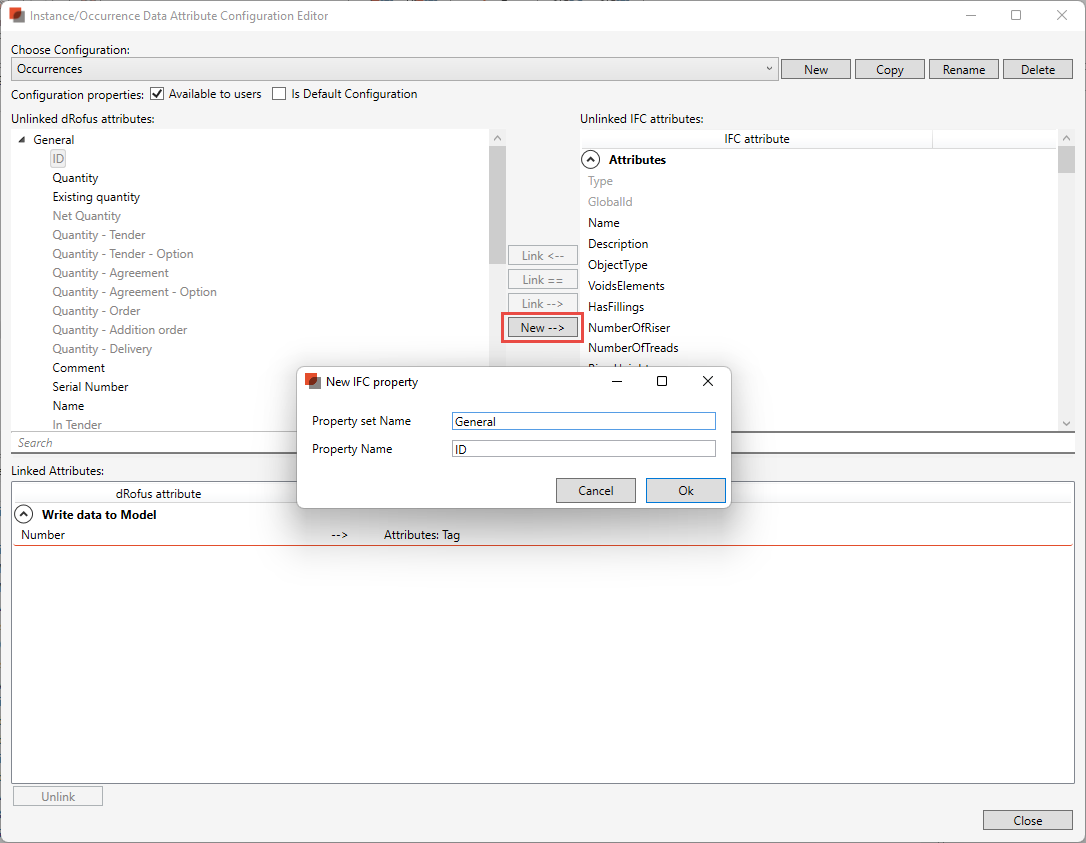Viewport: 1086px width, 843px height.
Task: Collapse the Attributes group circle icon
Action: (x=591, y=160)
